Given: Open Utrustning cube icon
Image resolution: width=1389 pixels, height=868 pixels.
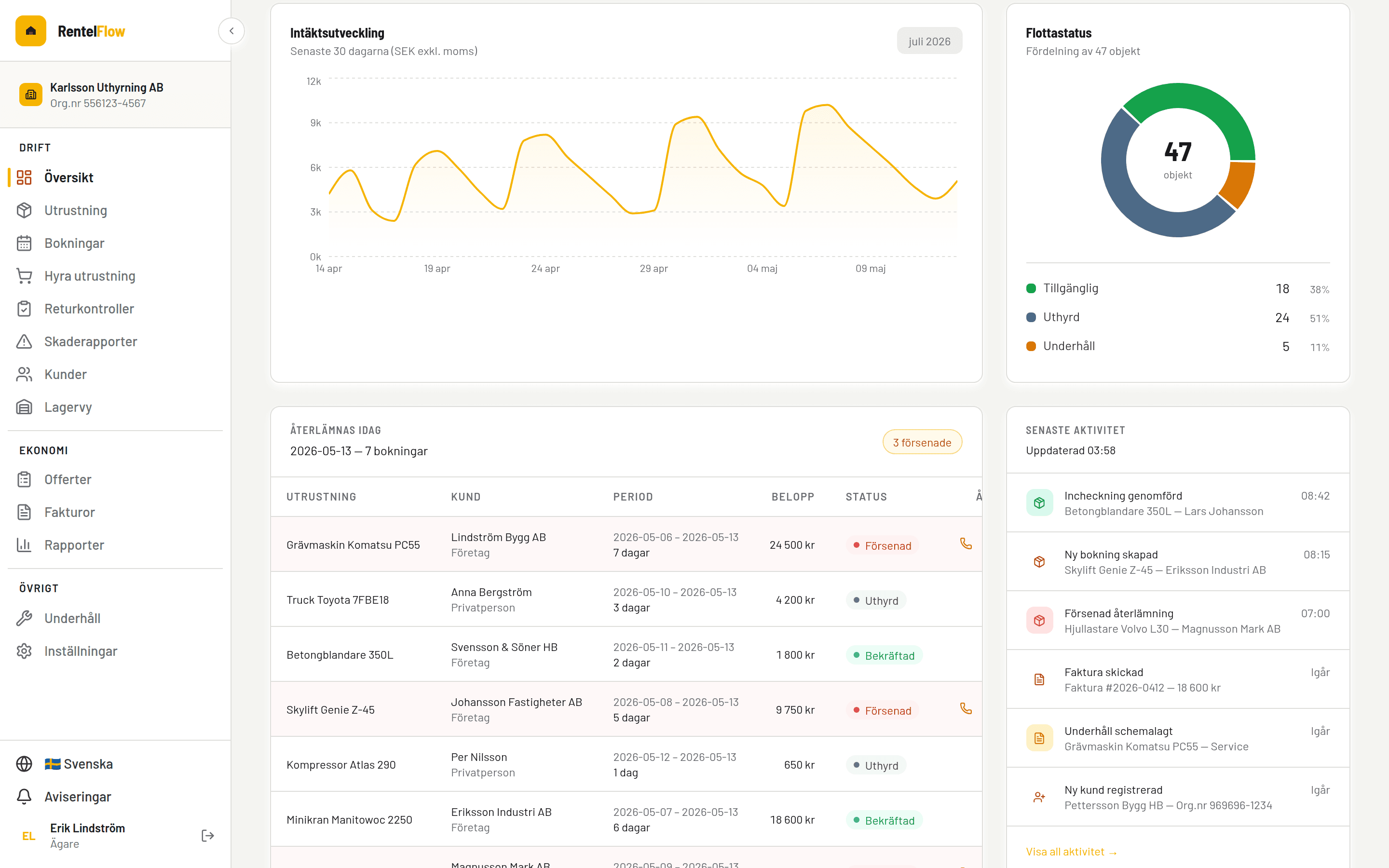Looking at the screenshot, I should coord(24,210).
